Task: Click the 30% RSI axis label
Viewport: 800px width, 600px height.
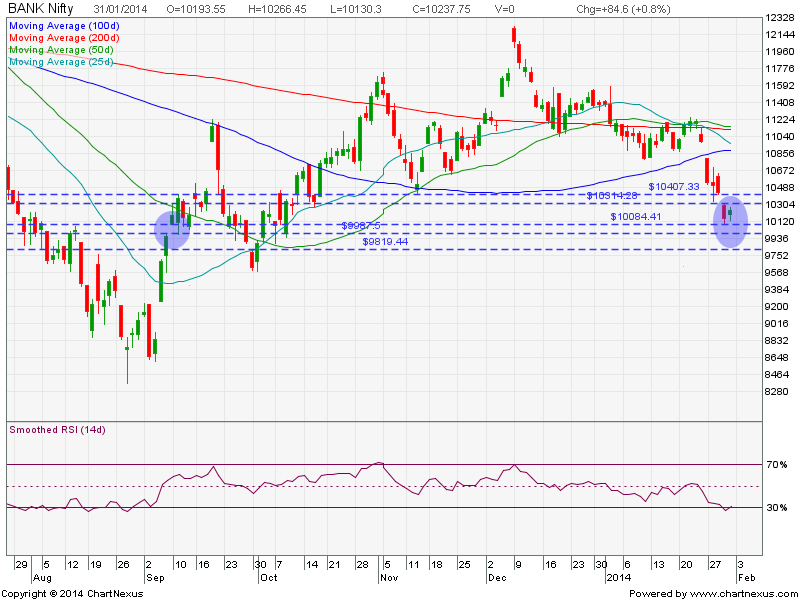Action: point(777,508)
